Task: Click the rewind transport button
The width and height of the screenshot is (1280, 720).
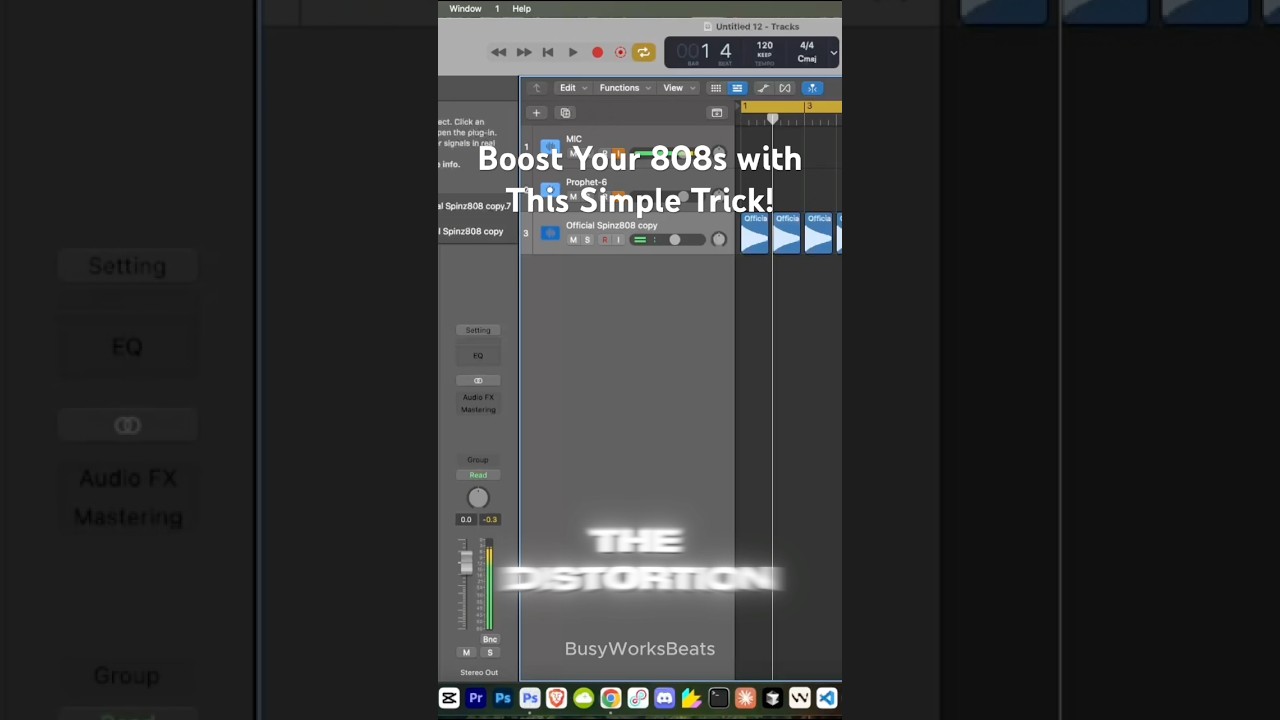Action: pos(498,52)
